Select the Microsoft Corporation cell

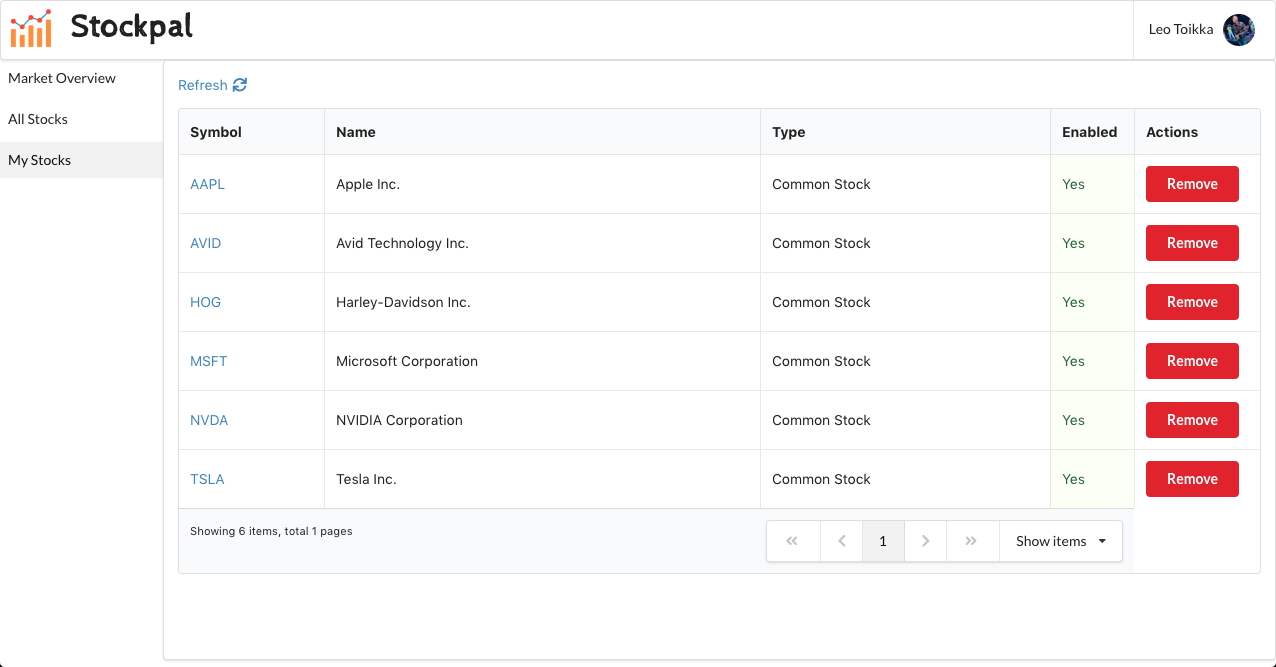(x=542, y=361)
